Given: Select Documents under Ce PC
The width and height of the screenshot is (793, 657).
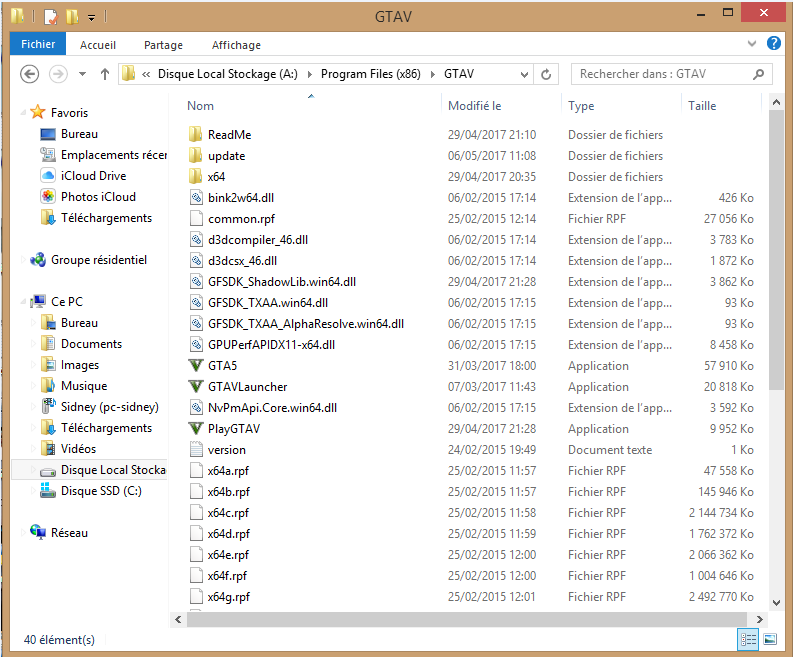Looking at the screenshot, I should point(92,344).
